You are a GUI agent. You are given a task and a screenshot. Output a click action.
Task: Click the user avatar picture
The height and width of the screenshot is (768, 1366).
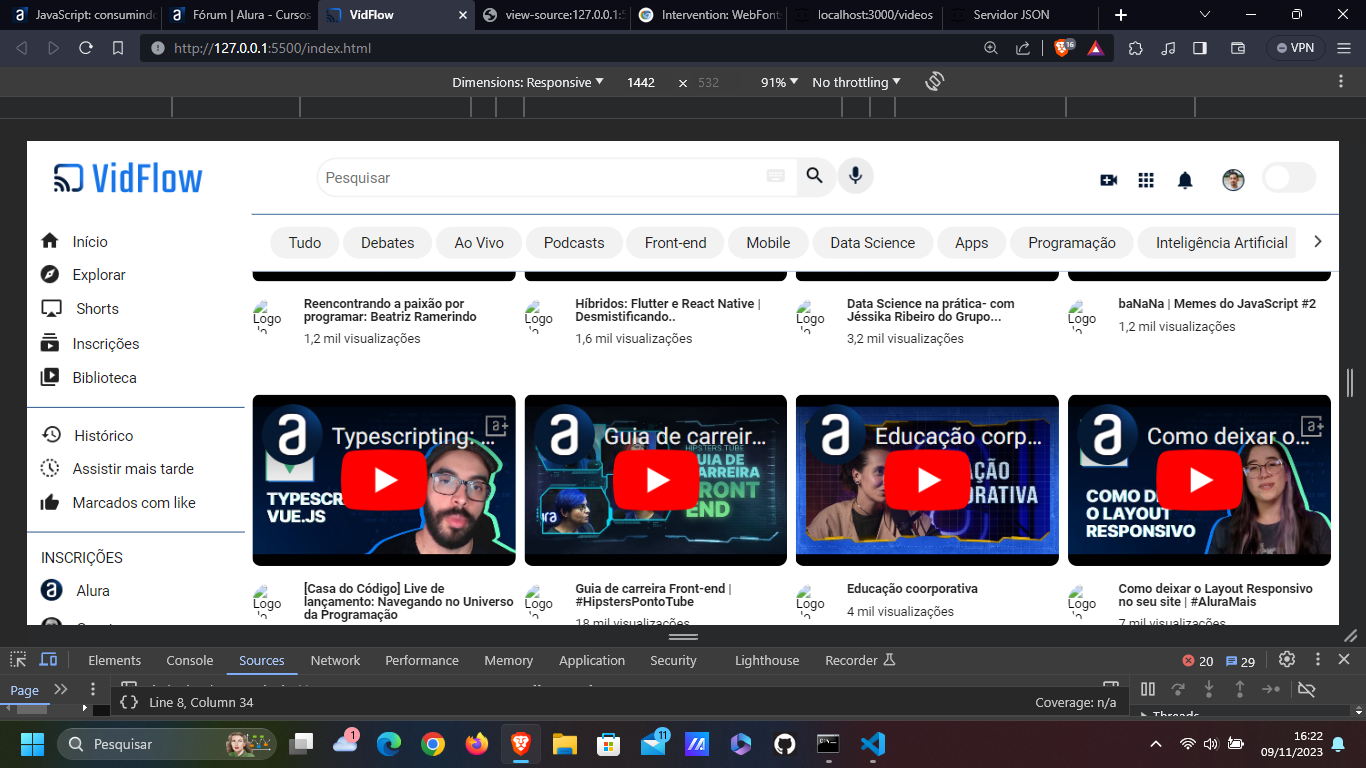coord(1233,180)
